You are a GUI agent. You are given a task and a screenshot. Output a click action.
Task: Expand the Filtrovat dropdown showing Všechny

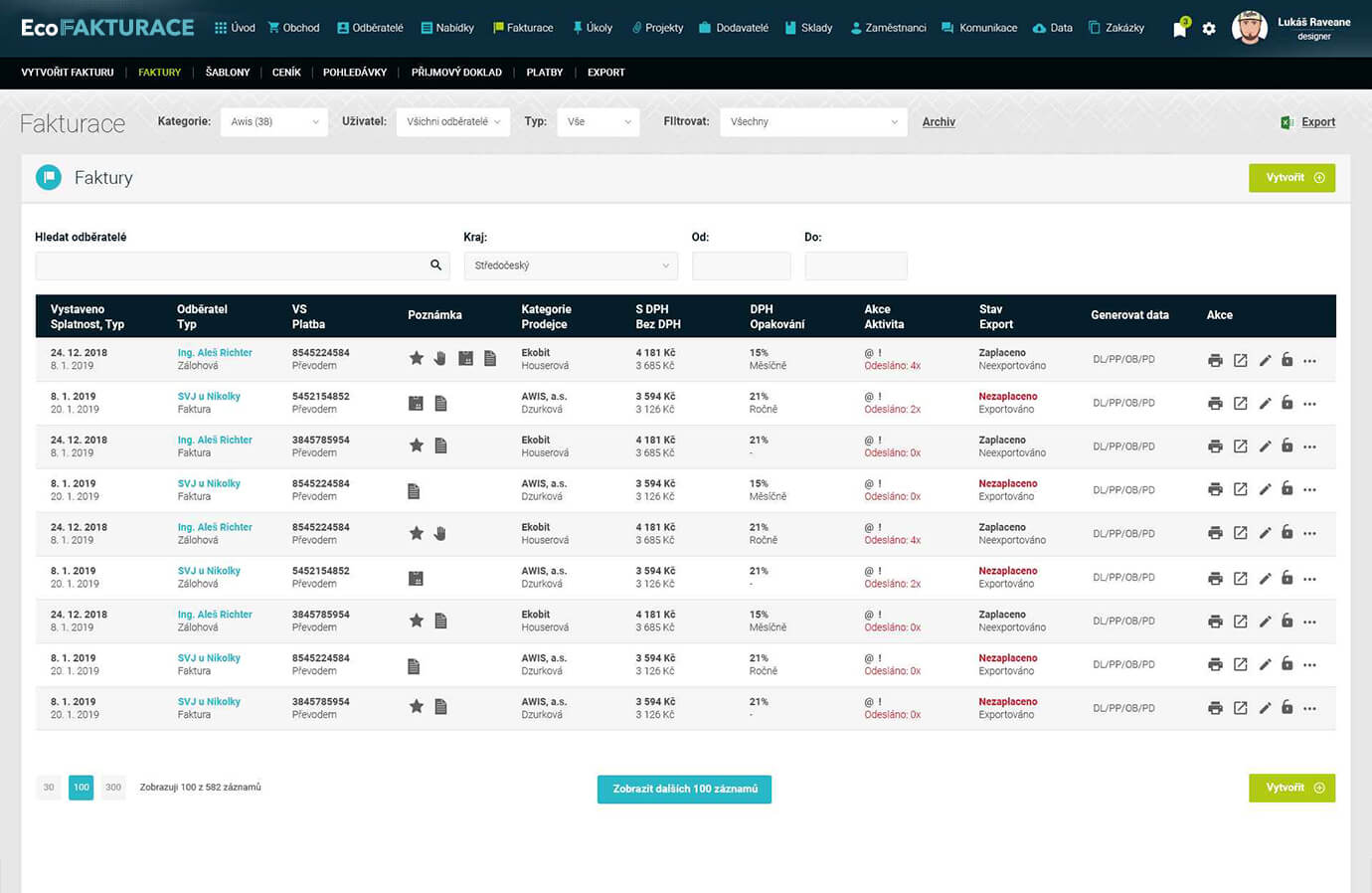(812, 122)
